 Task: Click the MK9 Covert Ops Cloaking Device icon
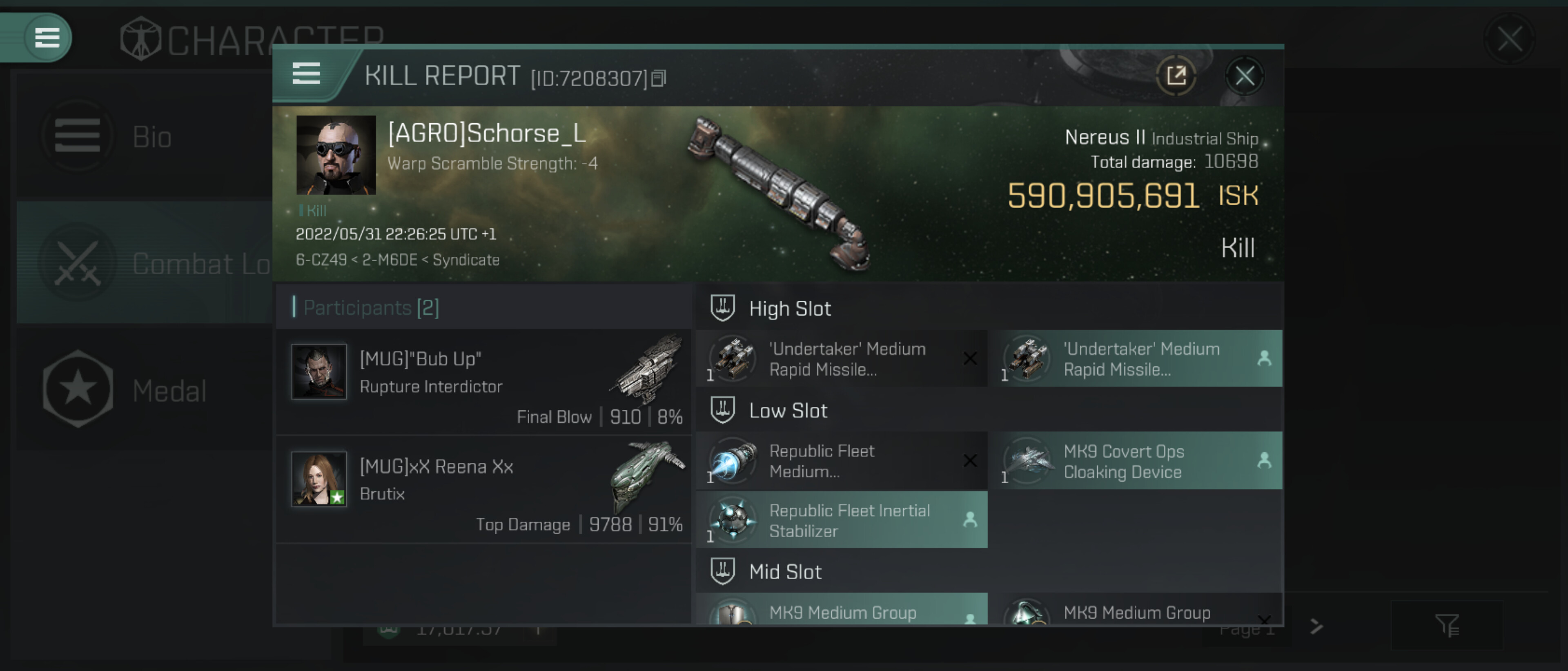coord(1028,461)
